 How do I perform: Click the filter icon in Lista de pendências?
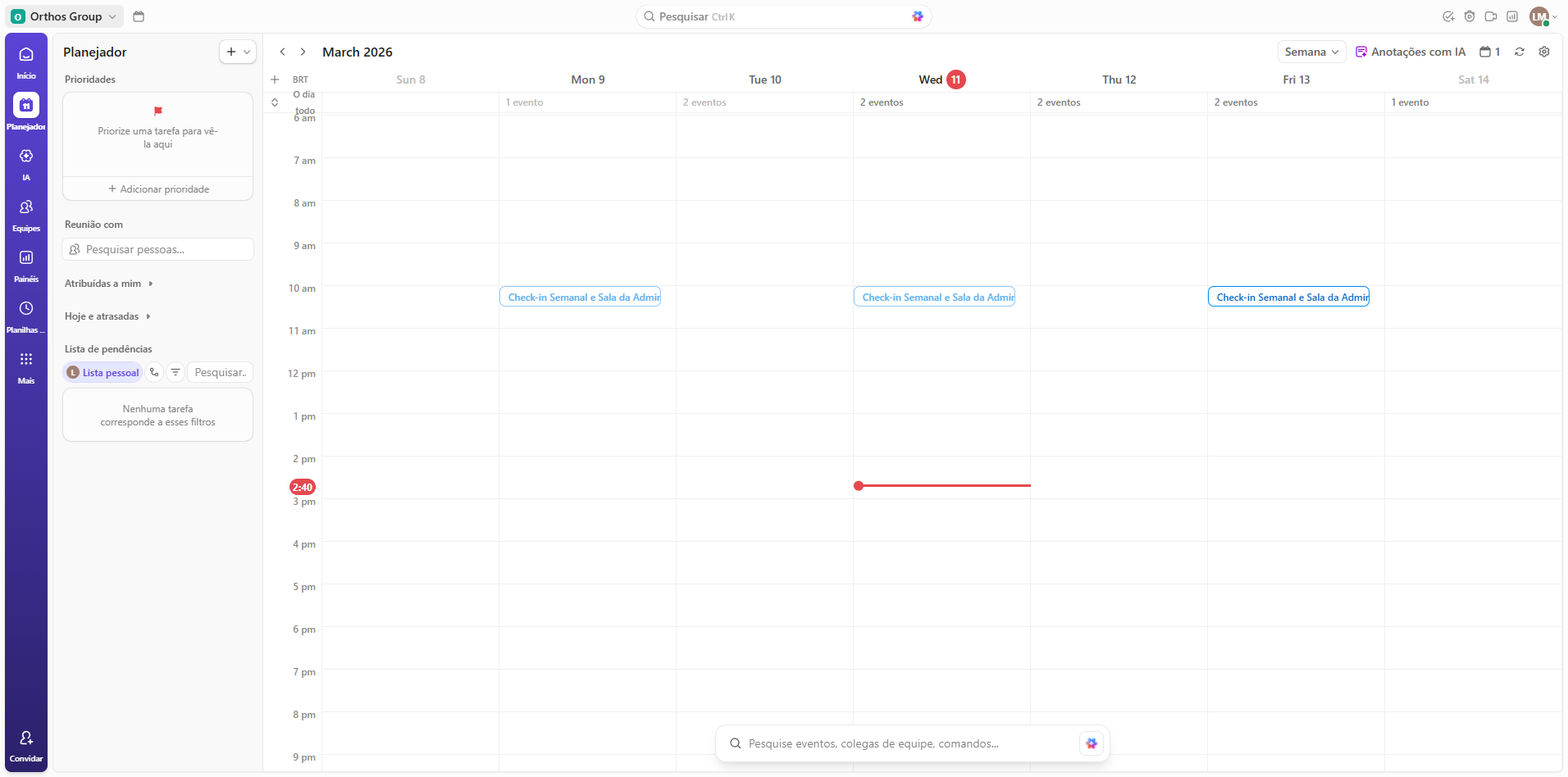tap(175, 372)
